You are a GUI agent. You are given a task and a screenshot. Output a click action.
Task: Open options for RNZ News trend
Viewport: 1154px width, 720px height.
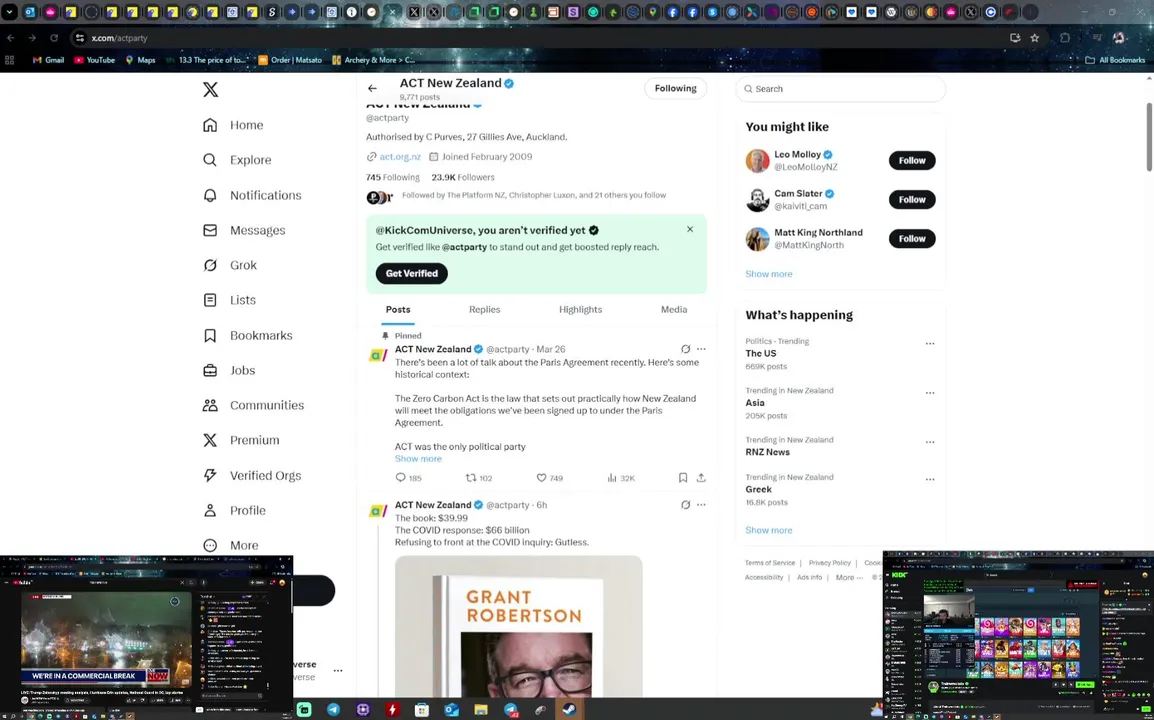pos(930,442)
